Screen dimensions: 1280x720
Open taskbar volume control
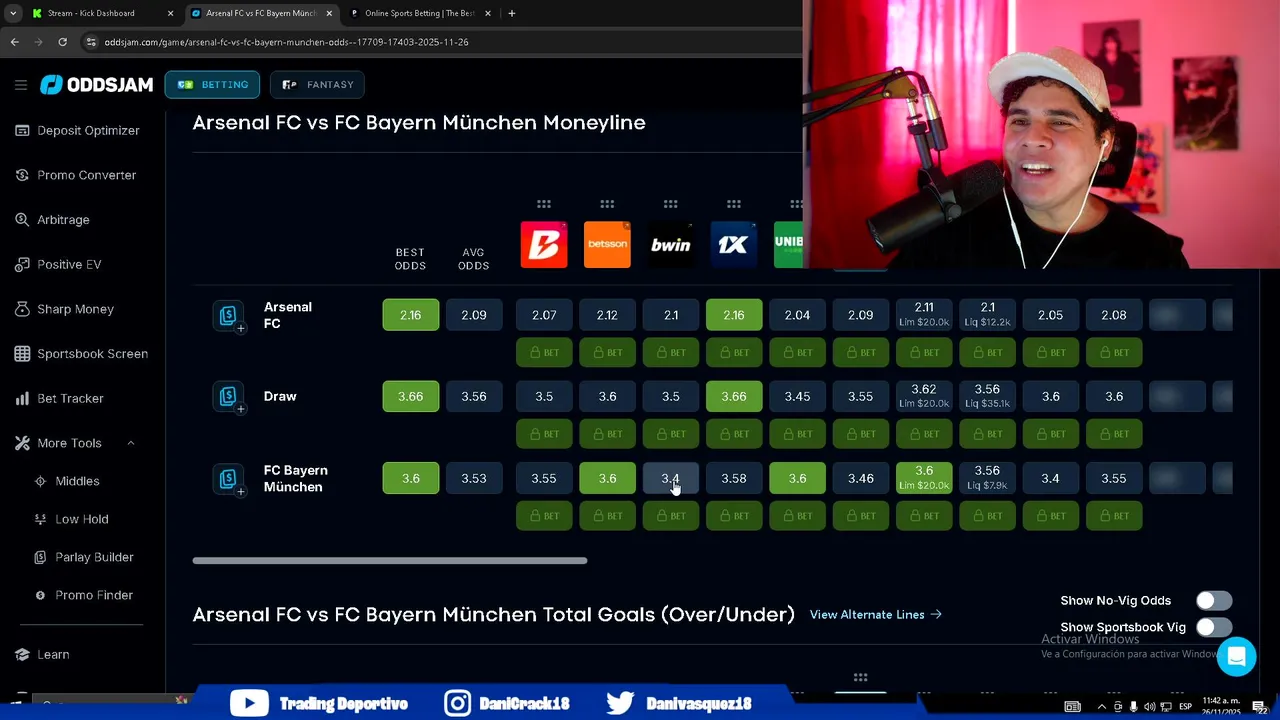[x=1149, y=707]
